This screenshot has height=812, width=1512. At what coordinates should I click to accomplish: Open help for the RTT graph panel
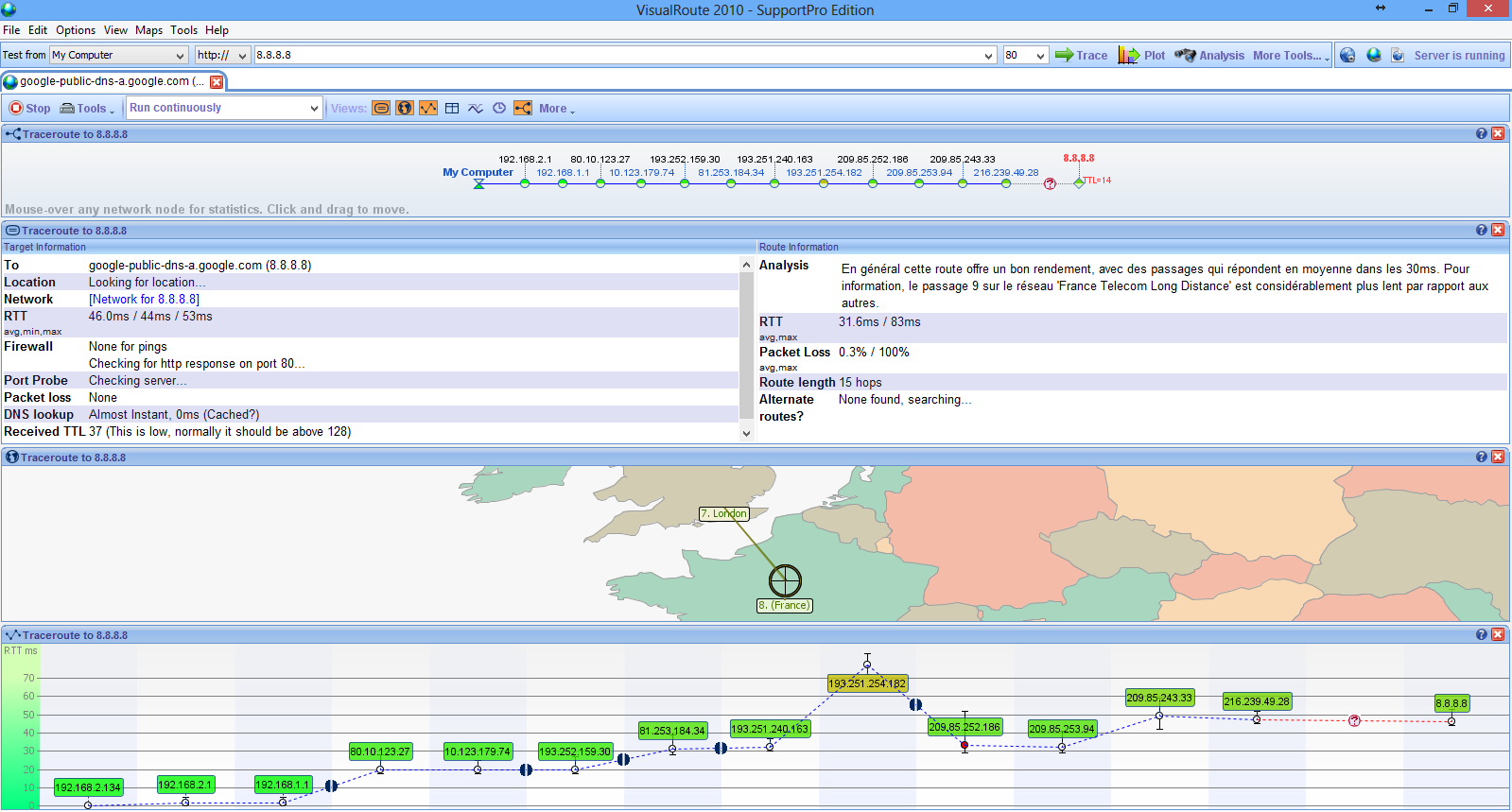(x=1482, y=634)
